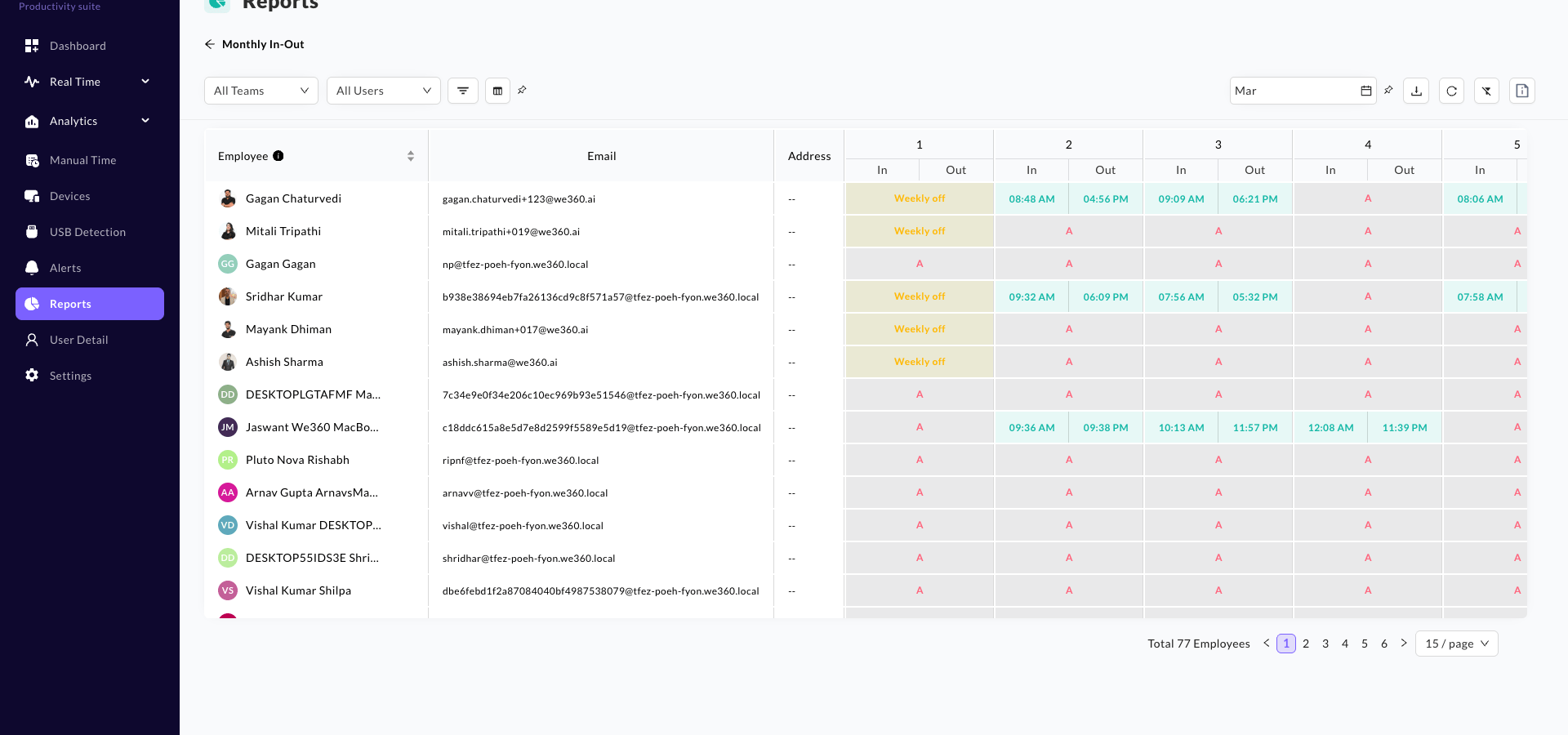Open Alerts in the sidebar
Viewport: 1568px width, 735px height.
click(x=90, y=268)
